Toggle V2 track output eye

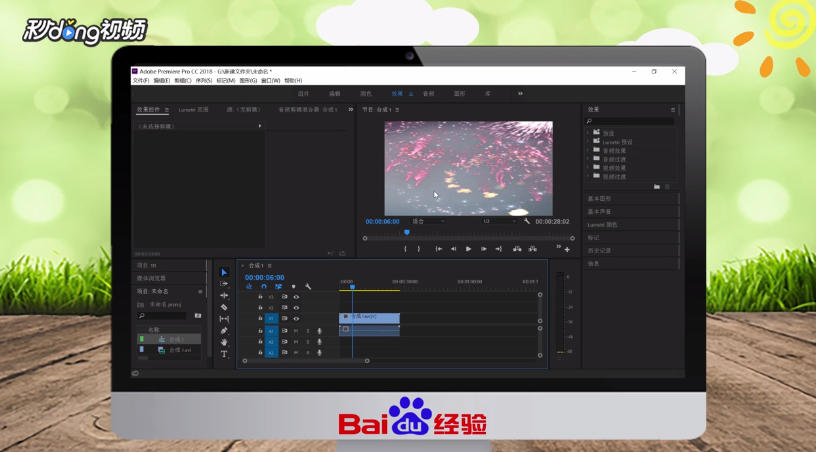[x=296, y=307]
